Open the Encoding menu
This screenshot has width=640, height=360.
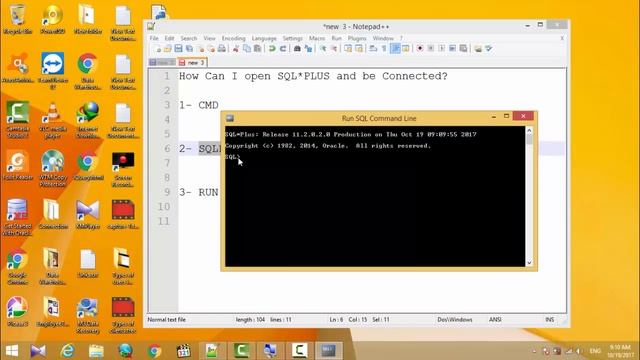point(233,38)
